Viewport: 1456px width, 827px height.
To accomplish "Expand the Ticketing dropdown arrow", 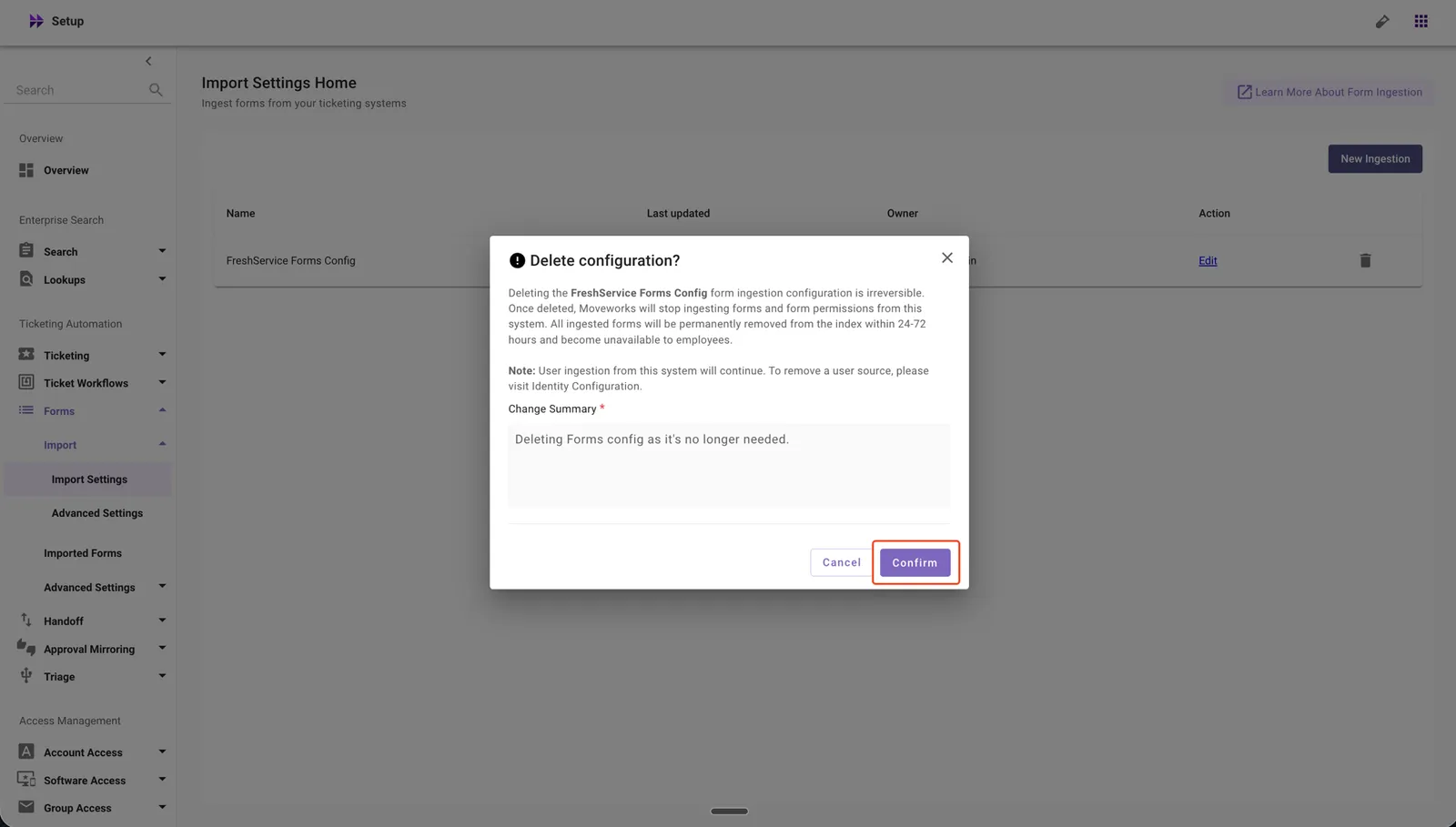I will click(162, 355).
